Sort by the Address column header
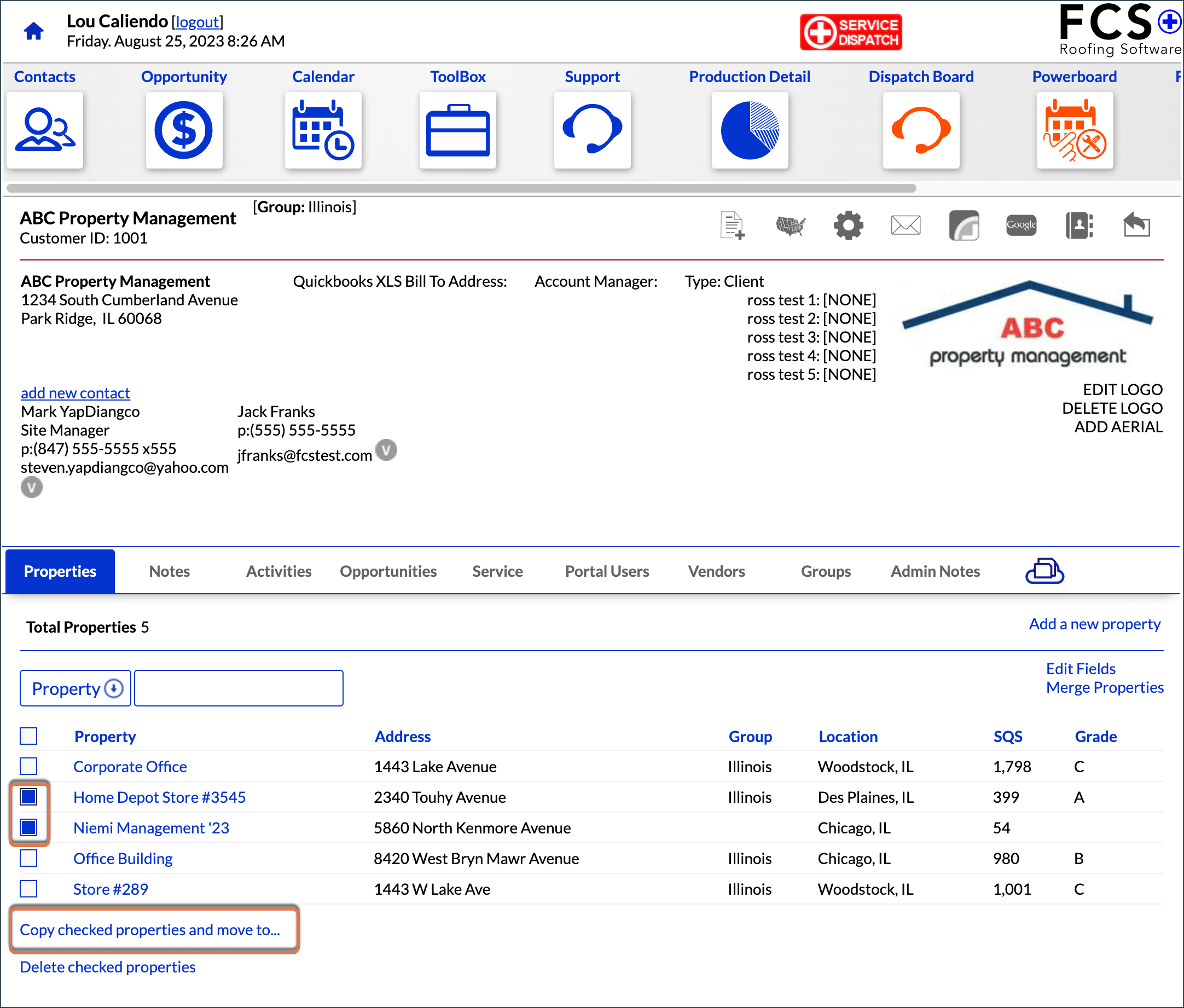 [x=402, y=736]
